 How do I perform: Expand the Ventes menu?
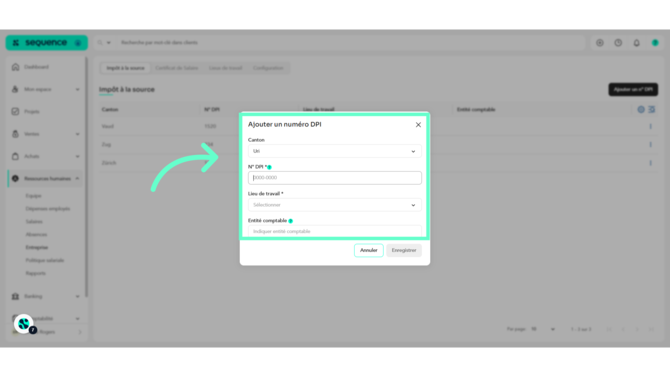pos(77,134)
